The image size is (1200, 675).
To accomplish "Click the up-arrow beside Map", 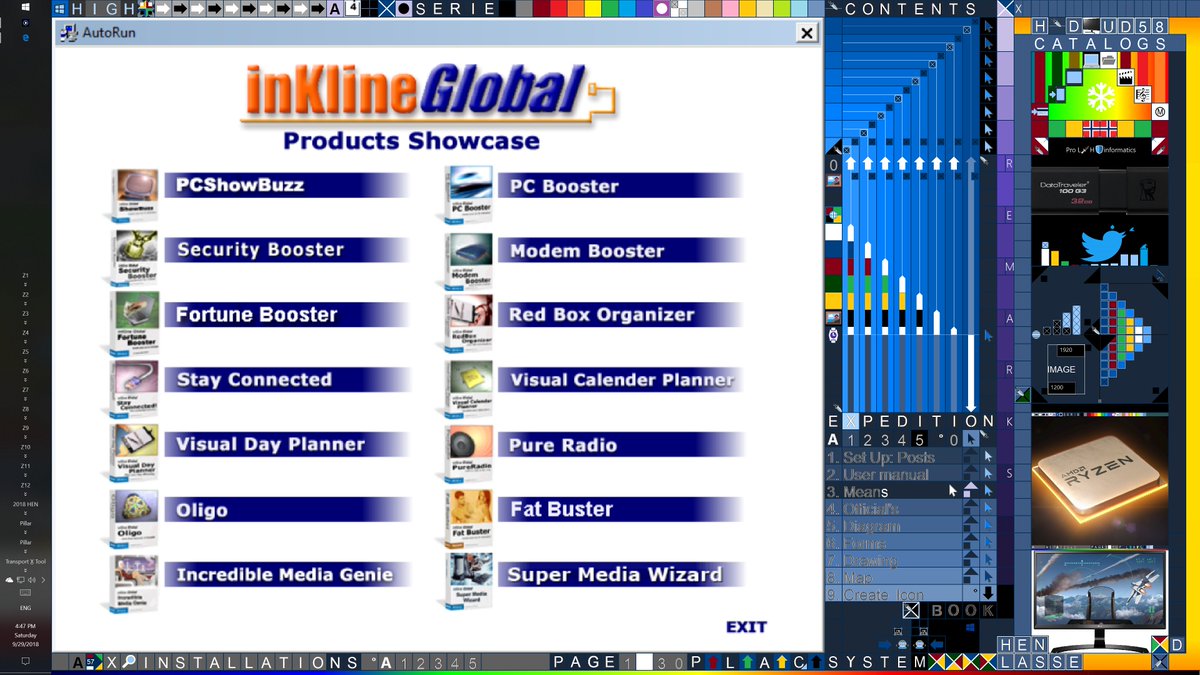I will click(971, 577).
